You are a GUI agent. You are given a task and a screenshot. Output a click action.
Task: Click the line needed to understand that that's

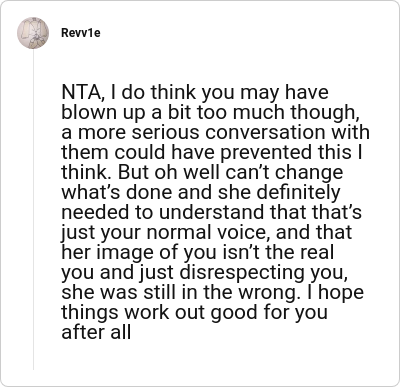(212, 212)
